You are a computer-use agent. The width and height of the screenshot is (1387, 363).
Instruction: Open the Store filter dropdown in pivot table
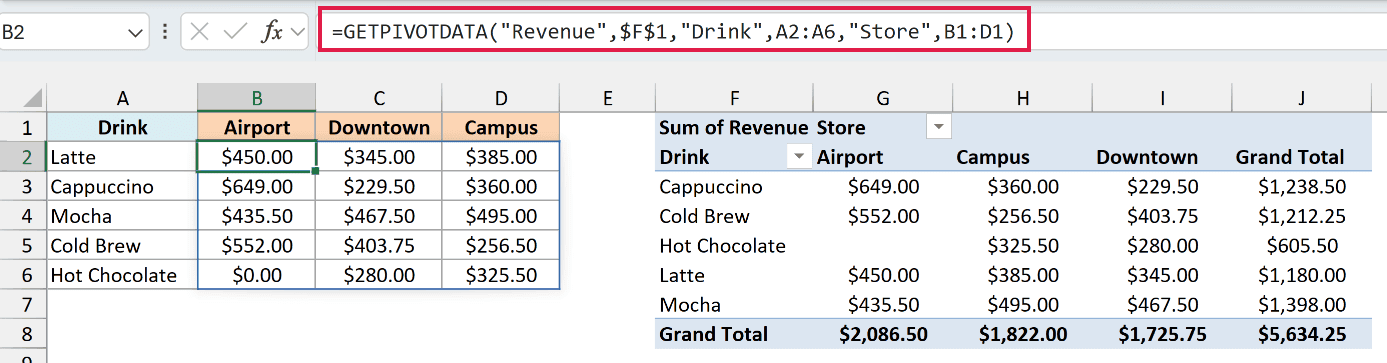point(939,127)
